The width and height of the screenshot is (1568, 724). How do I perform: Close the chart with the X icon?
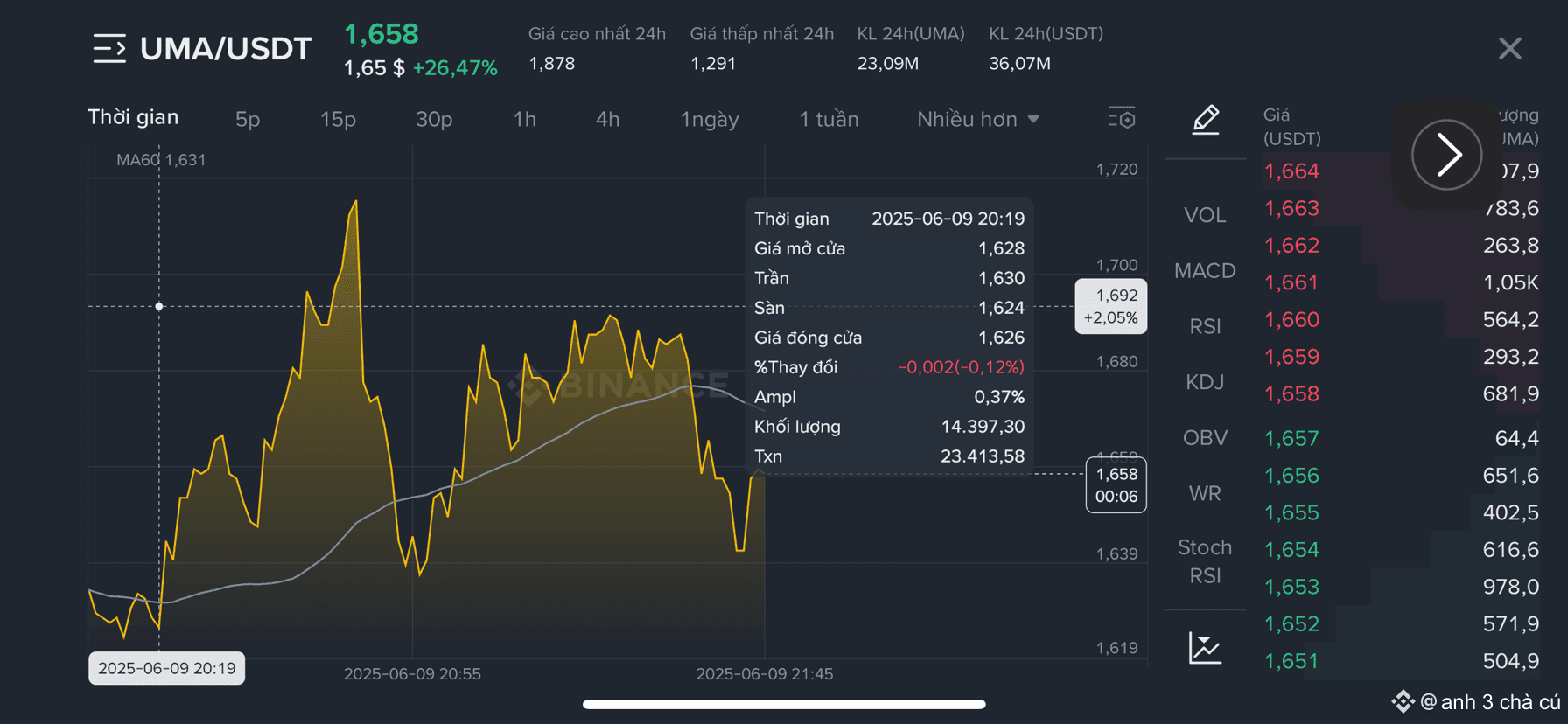pos(1509,48)
